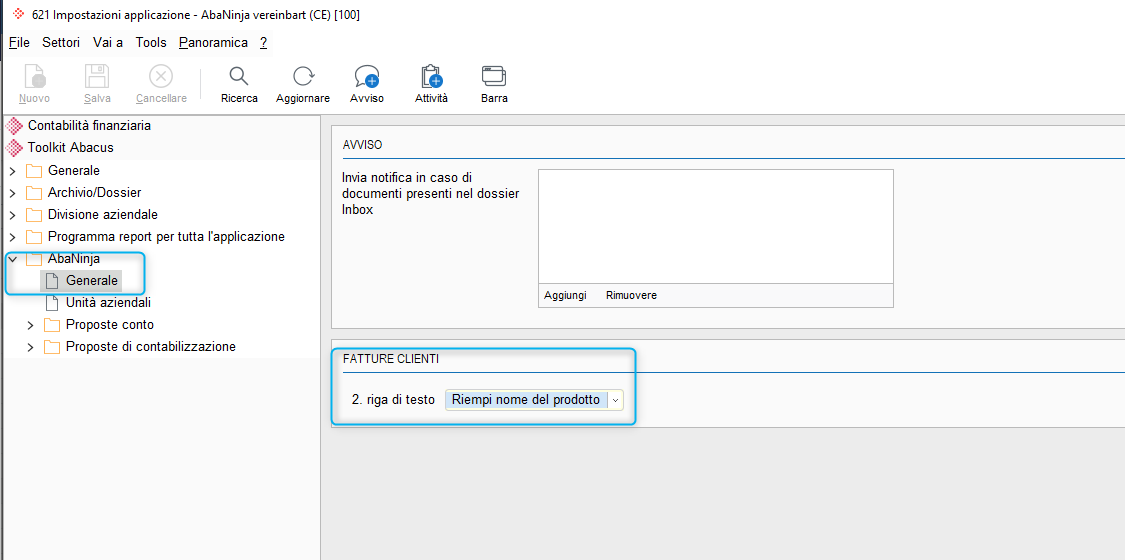Screen dimensions: 1125x560
Task: Click the Aggiornare refresh icon
Action: coord(303,76)
